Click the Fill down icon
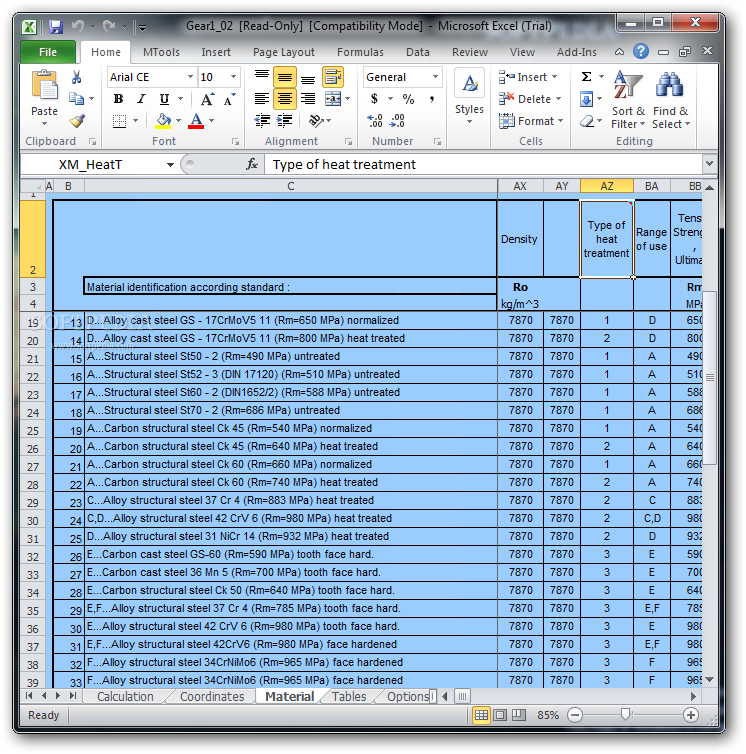The image size is (746, 754). [586, 100]
